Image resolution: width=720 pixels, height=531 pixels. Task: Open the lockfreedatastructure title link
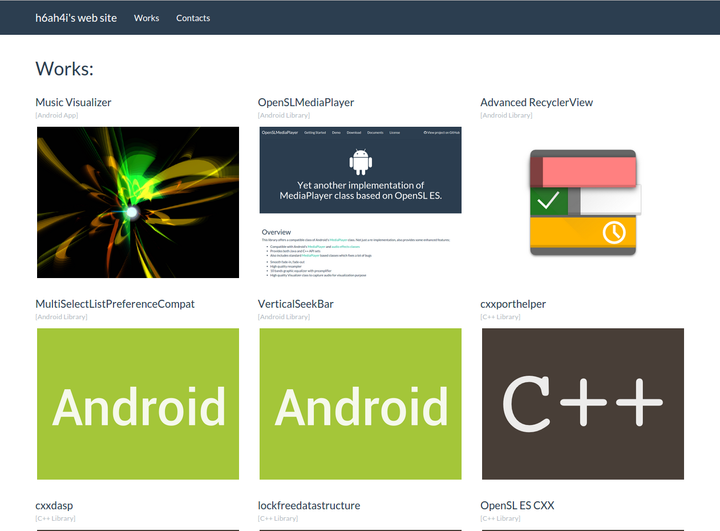coord(309,505)
